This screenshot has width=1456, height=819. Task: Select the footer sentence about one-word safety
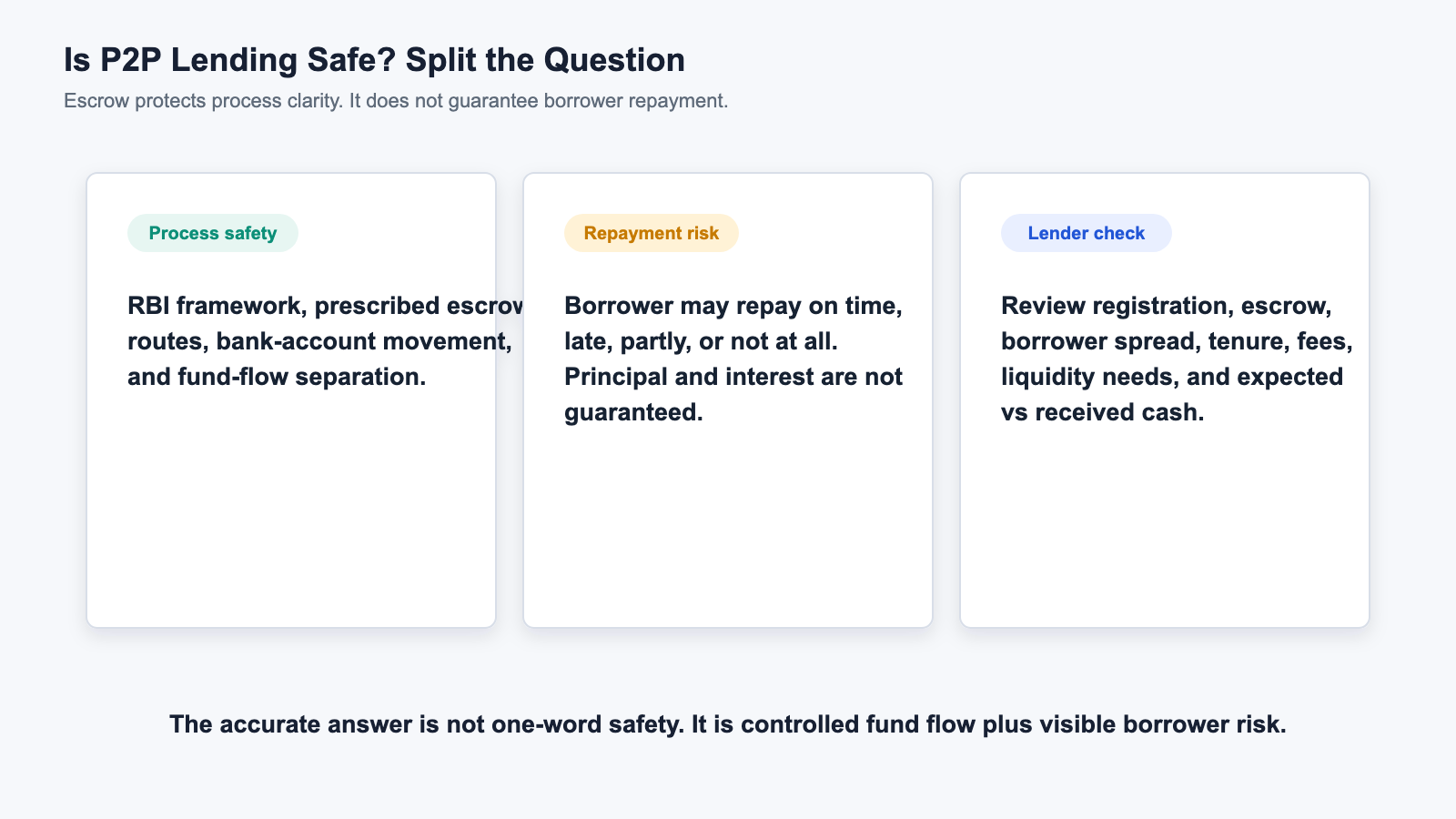[x=728, y=724]
